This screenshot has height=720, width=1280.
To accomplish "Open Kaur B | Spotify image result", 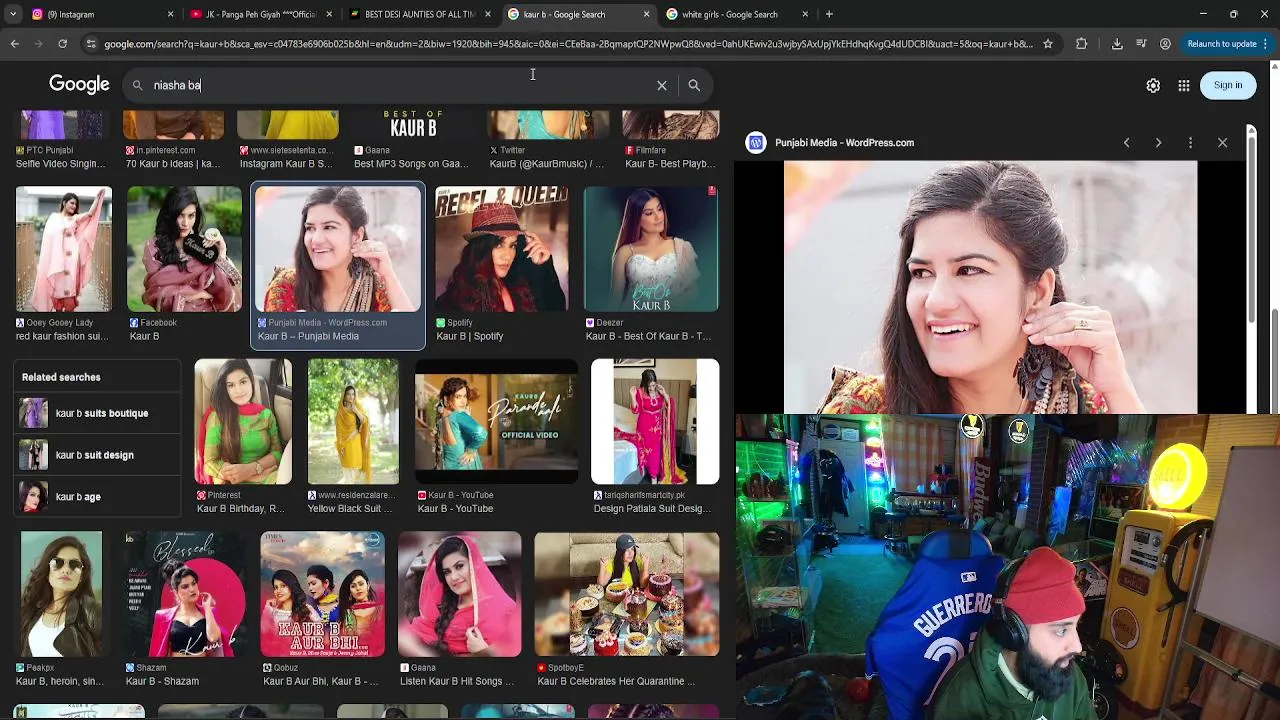I will point(501,250).
